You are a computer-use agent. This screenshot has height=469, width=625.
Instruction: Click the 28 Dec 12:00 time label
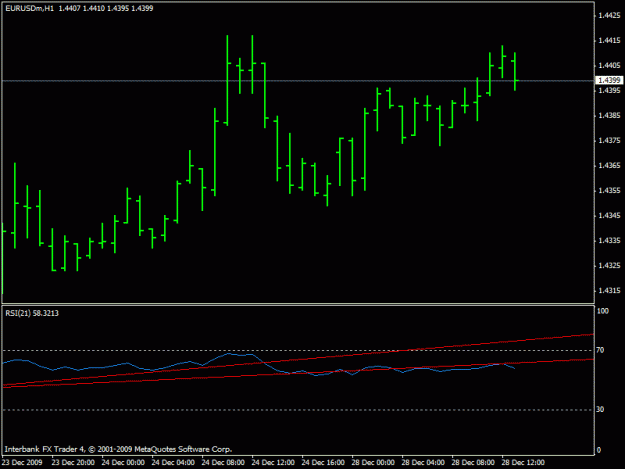(523, 463)
